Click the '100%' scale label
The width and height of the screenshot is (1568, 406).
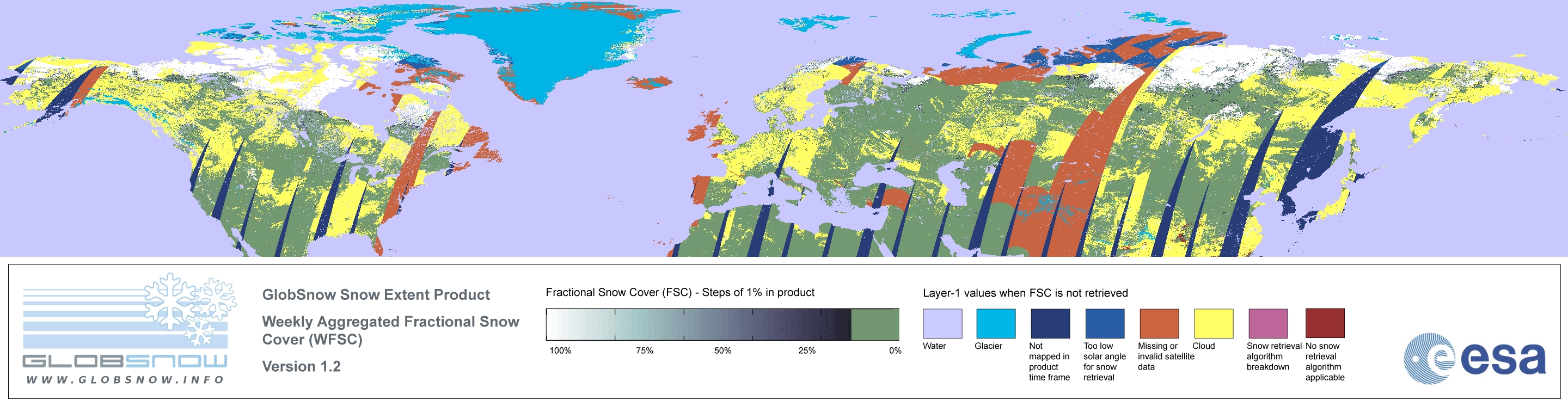tap(560, 350)
